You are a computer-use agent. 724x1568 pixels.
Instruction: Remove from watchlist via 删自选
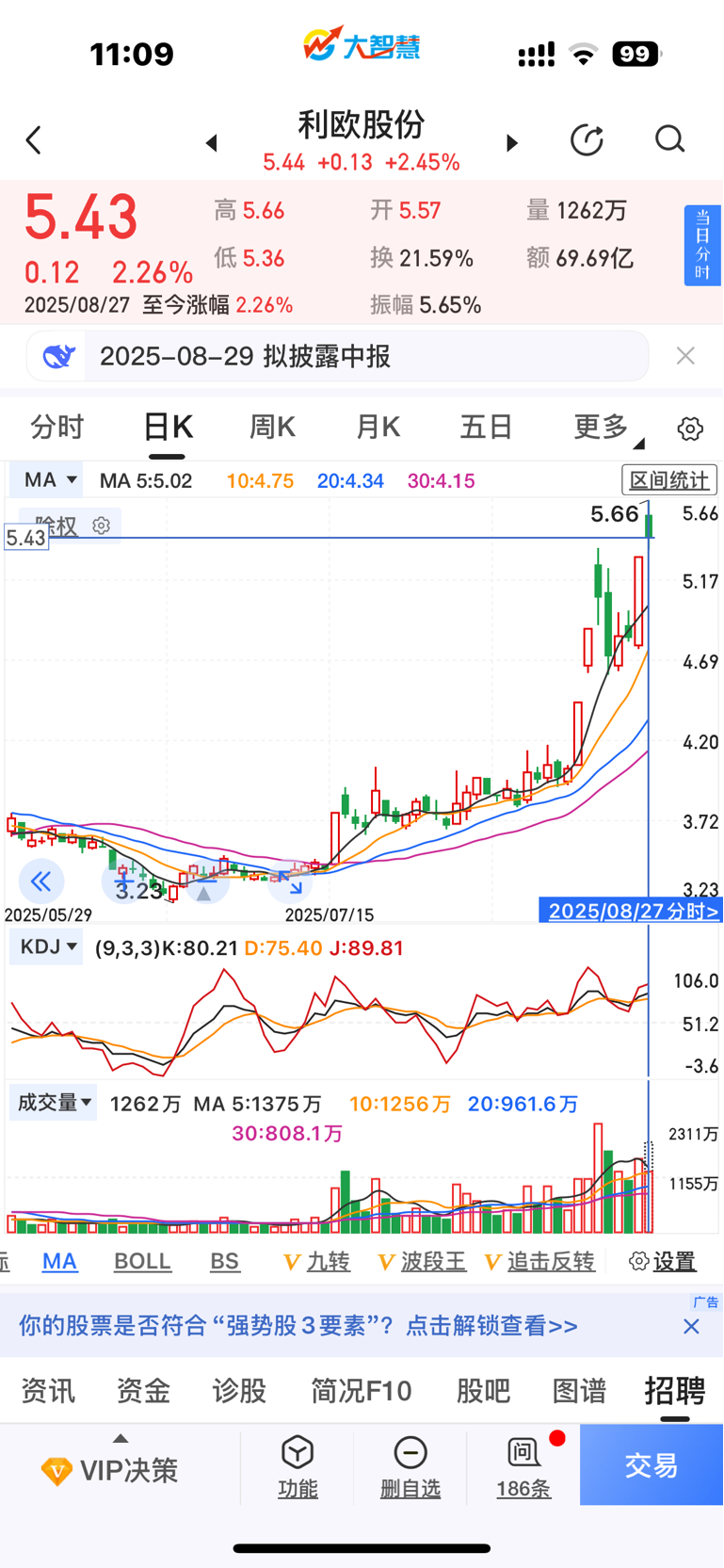pyautogui.click(x=410, y=1467)
